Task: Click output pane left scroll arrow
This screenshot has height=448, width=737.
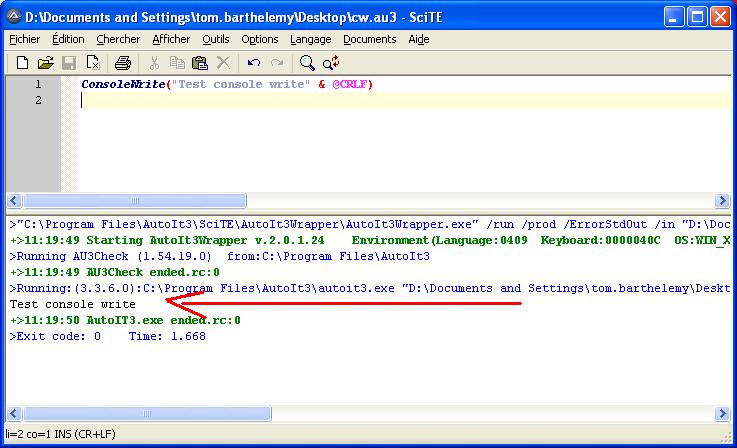Action: (x=14, y=414)
